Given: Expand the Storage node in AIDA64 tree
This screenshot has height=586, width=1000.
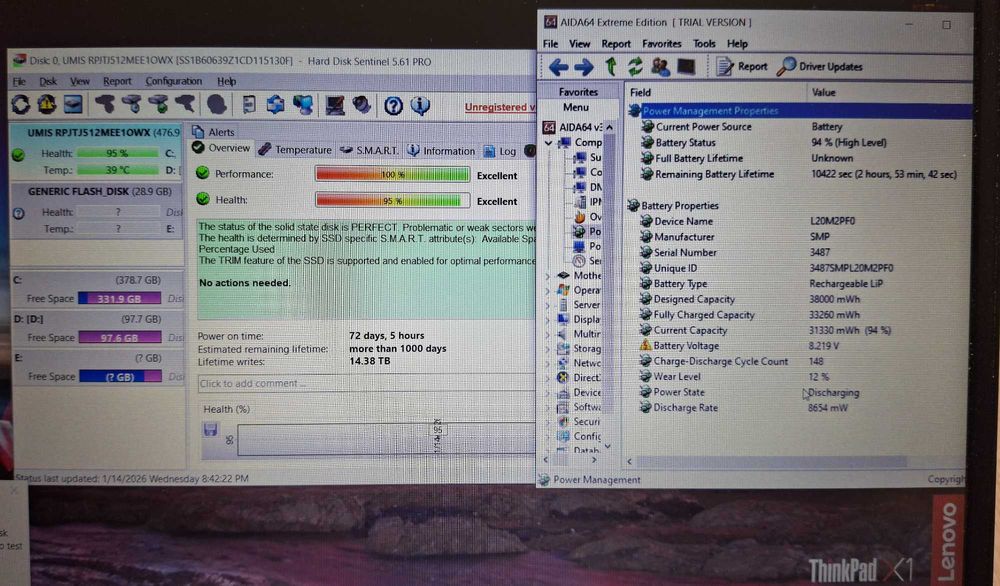Looking at the screenshot, I should click(x=548, y=349).
